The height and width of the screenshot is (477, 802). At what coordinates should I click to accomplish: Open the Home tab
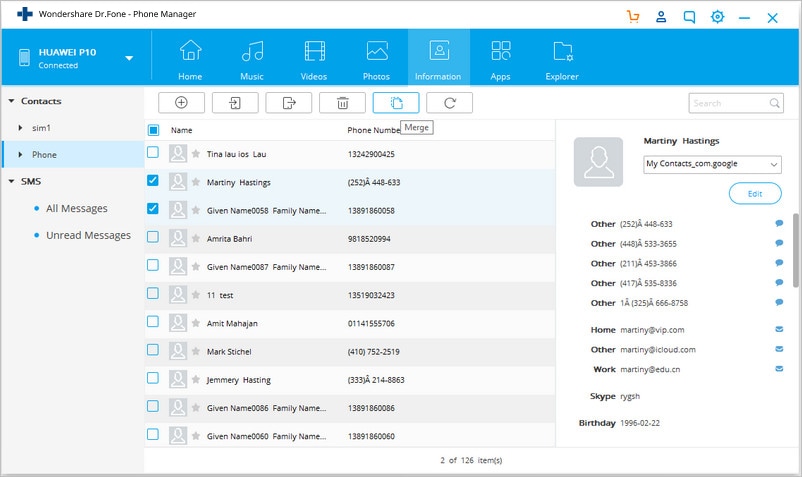pos(190,59)
